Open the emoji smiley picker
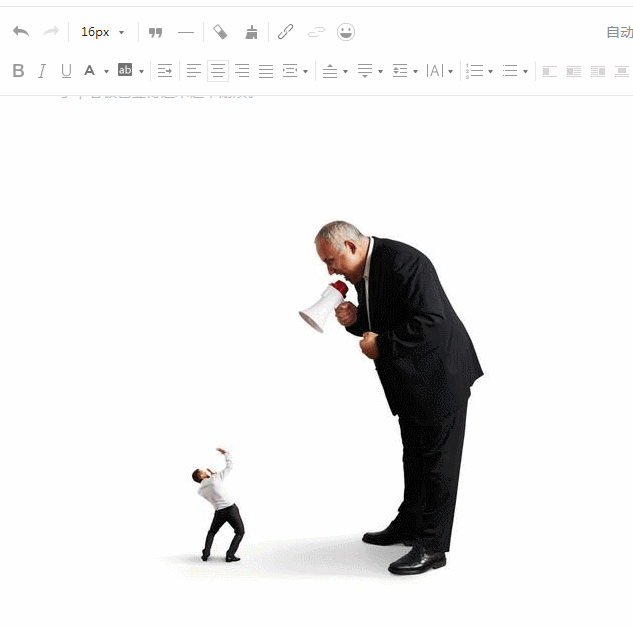The height and width of the screenshot is (626, 633). pyautogui.click(x=346, y=32)
